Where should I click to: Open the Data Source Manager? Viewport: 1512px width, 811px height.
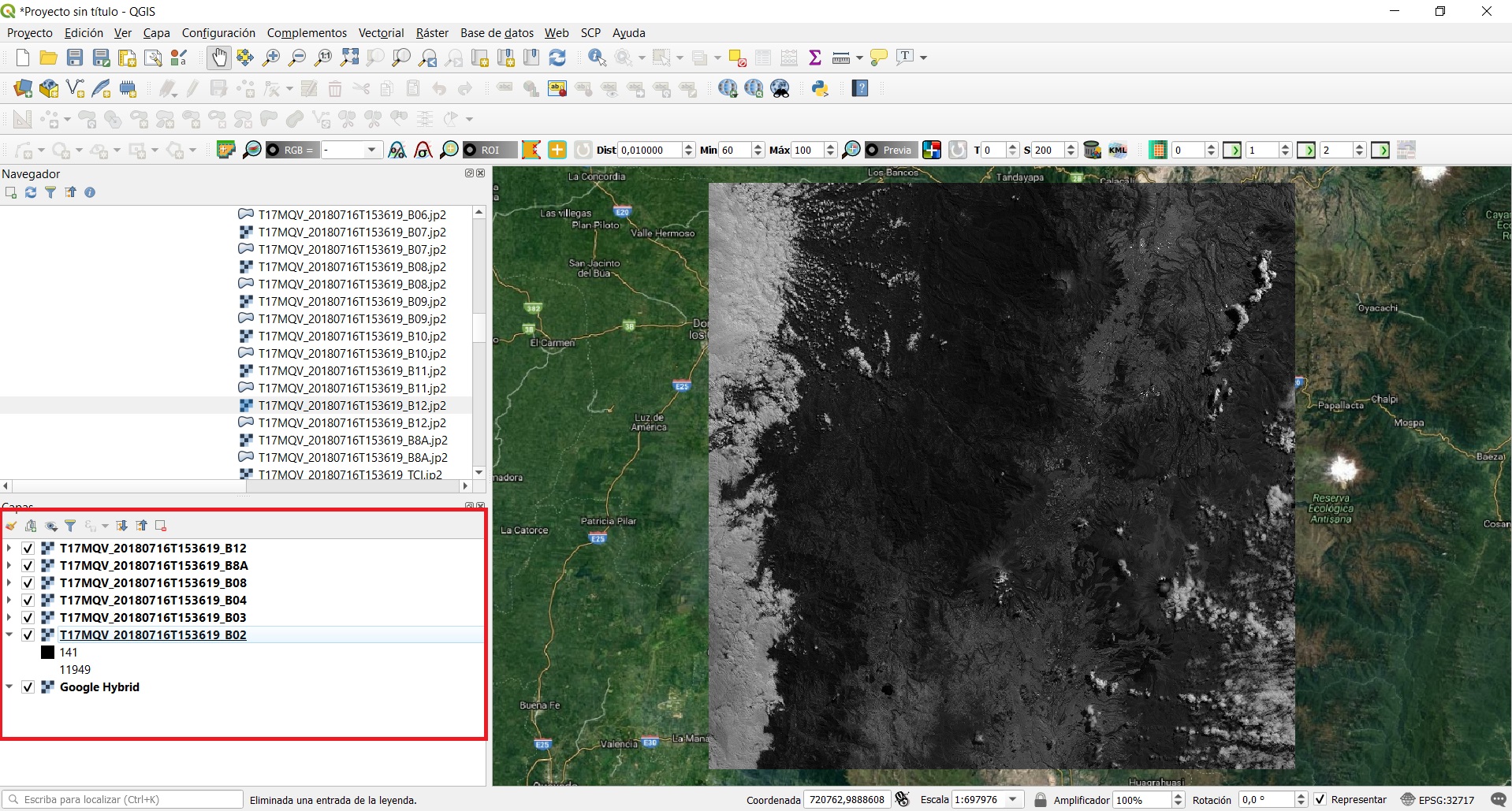(x=23, y=88)
